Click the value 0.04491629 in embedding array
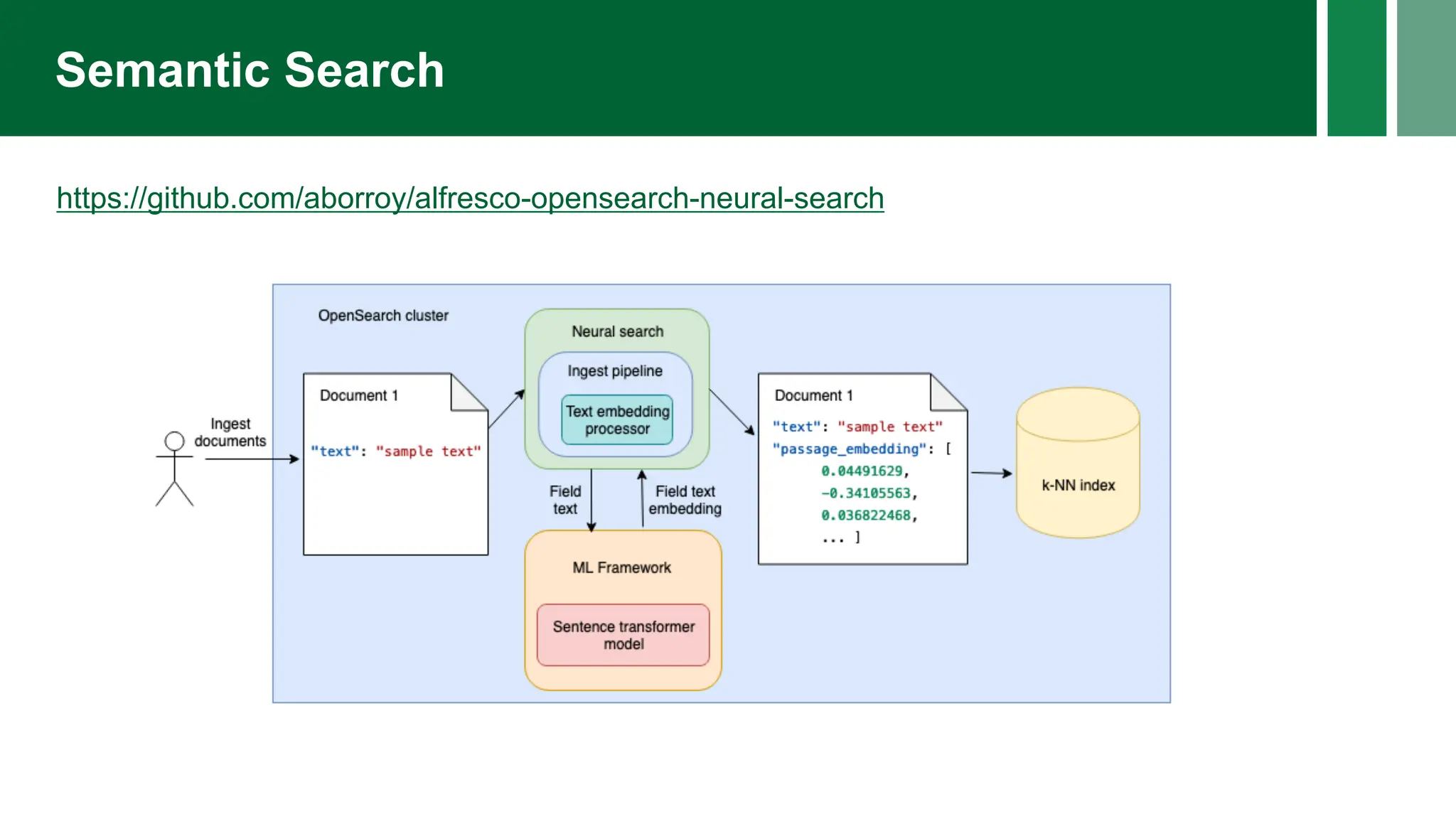The image size is (1456, 819). click(x=862, y=471)
